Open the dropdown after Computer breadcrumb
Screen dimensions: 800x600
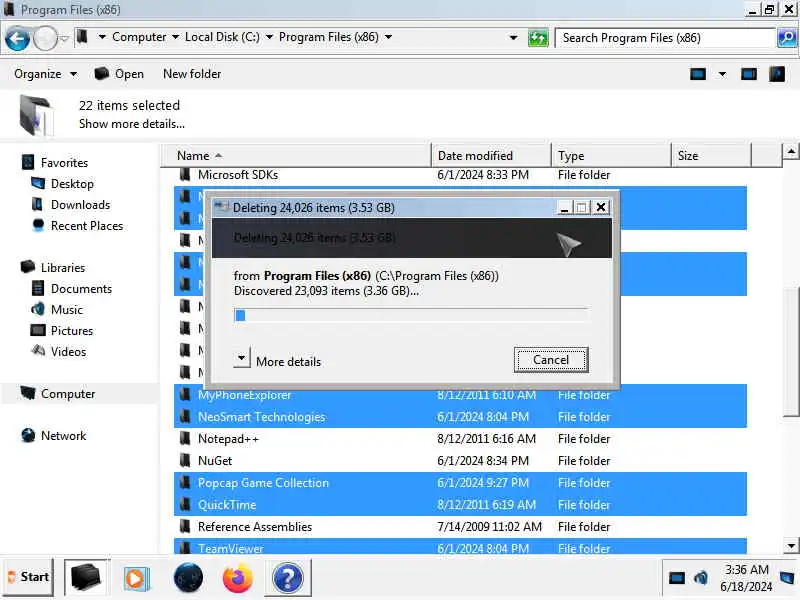(176, 37)
